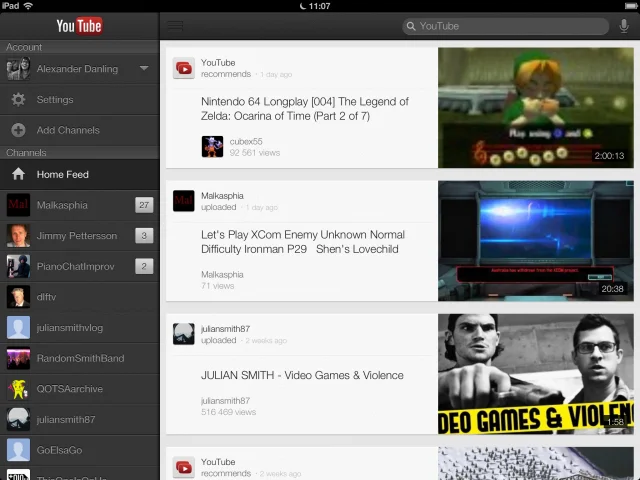
Task: Play the Zelda longplay video thumbnail
Action: tap(535, 107)
